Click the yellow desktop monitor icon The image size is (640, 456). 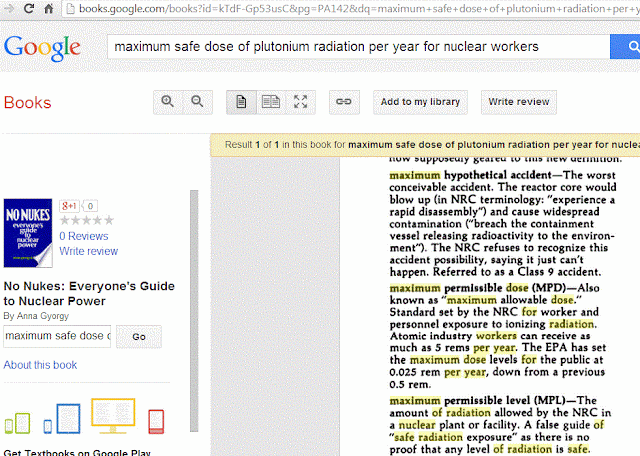[113, 416]
